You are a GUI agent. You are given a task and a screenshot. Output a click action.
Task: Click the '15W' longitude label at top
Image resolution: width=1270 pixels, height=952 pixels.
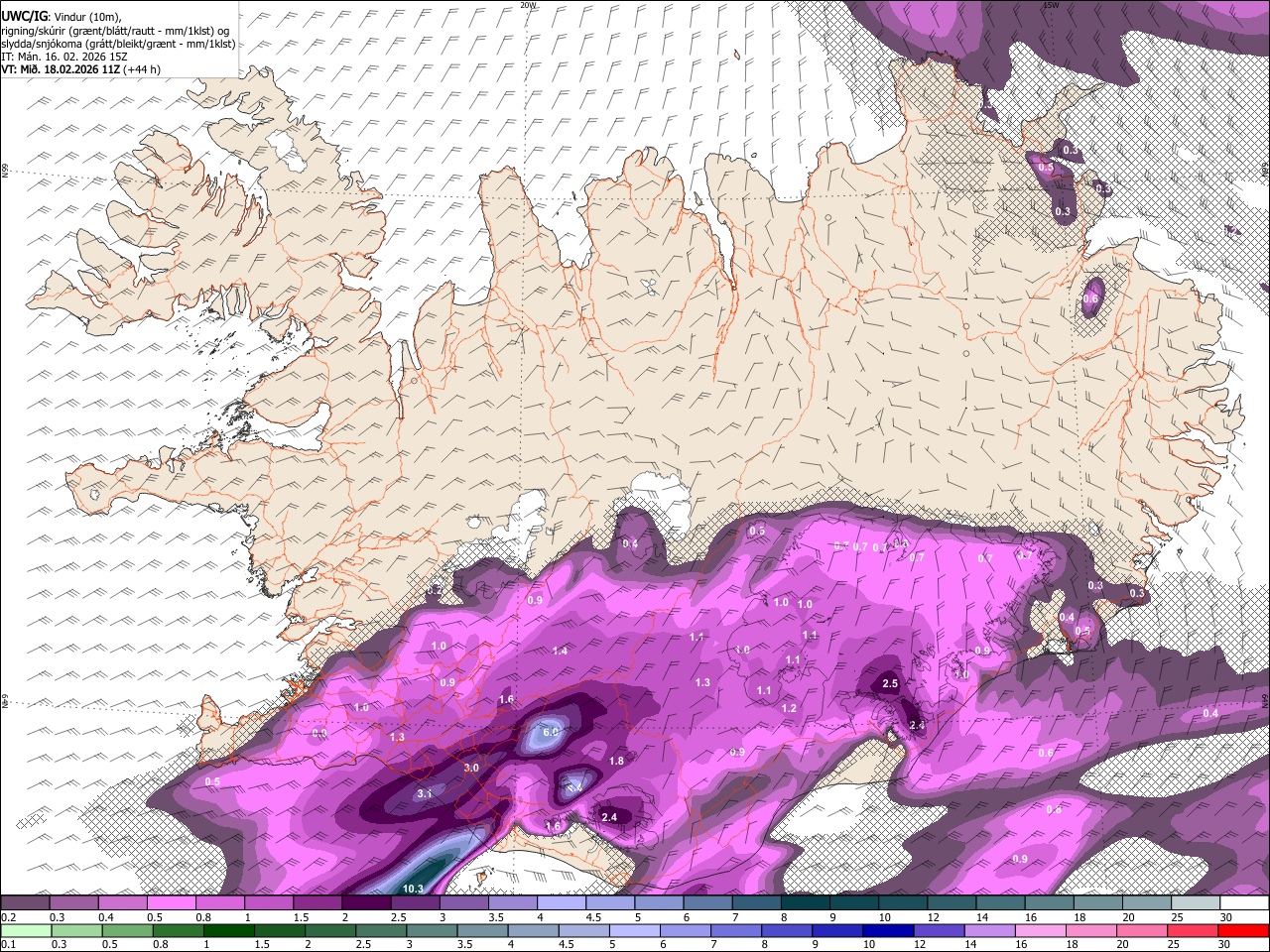coord(1050,5)
